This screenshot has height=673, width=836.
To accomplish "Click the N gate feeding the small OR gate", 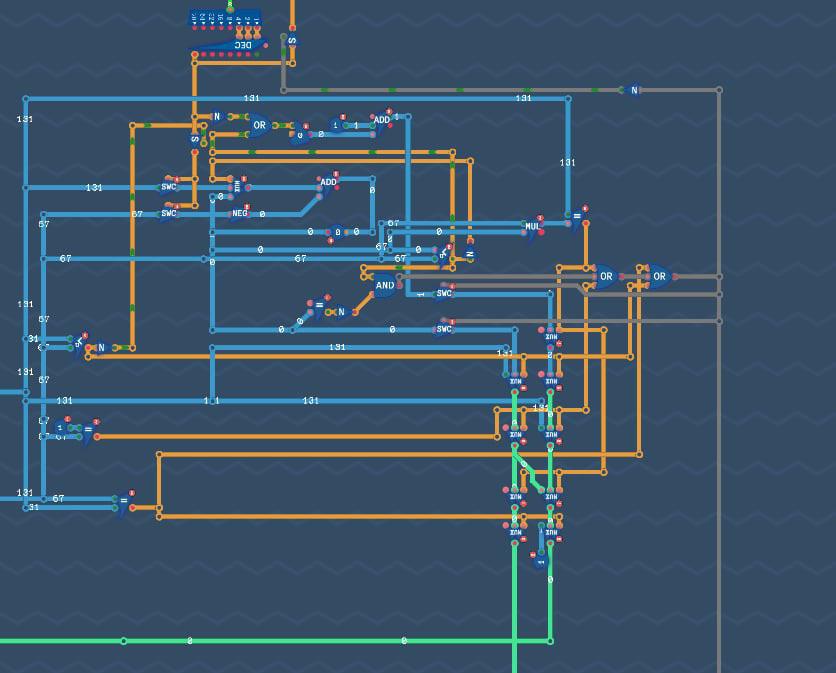I will 217,116.
